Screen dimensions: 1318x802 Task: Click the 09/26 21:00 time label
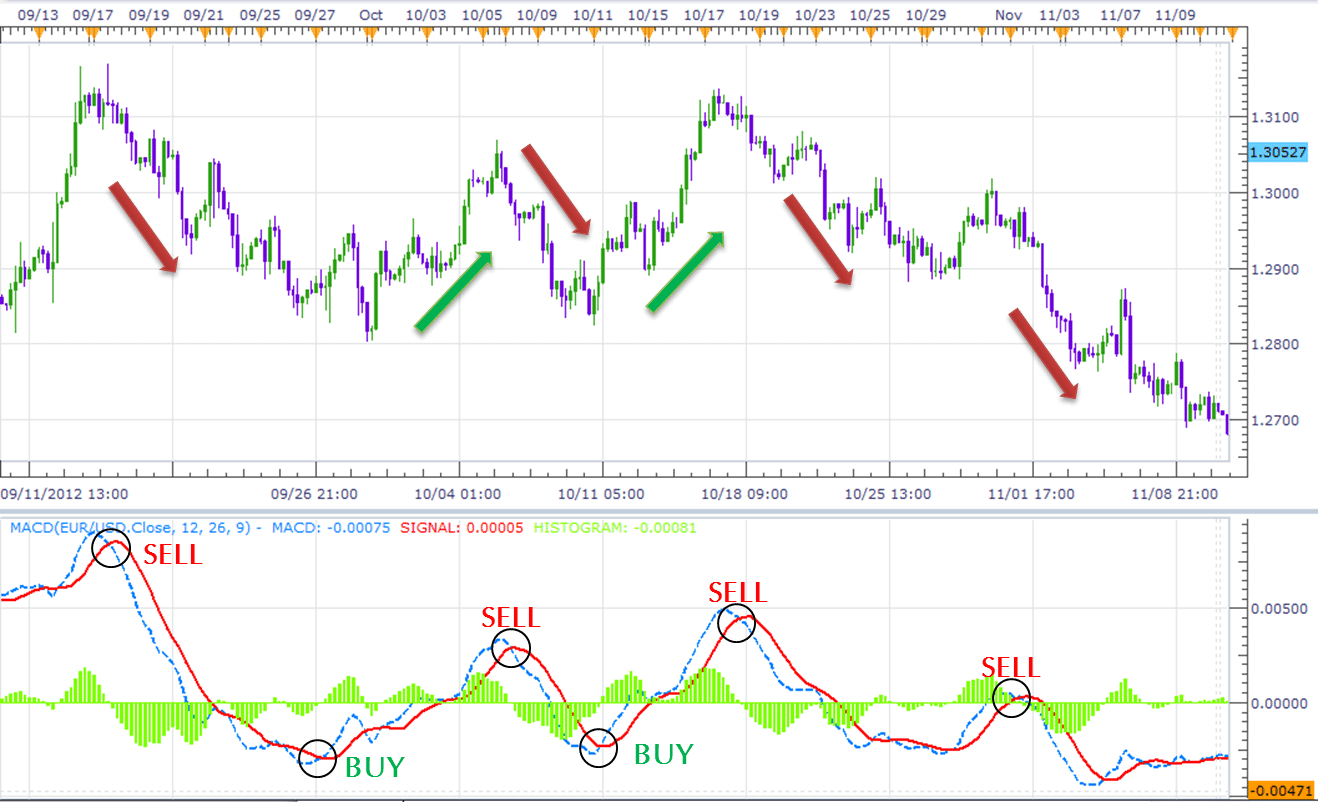point(315,494)
